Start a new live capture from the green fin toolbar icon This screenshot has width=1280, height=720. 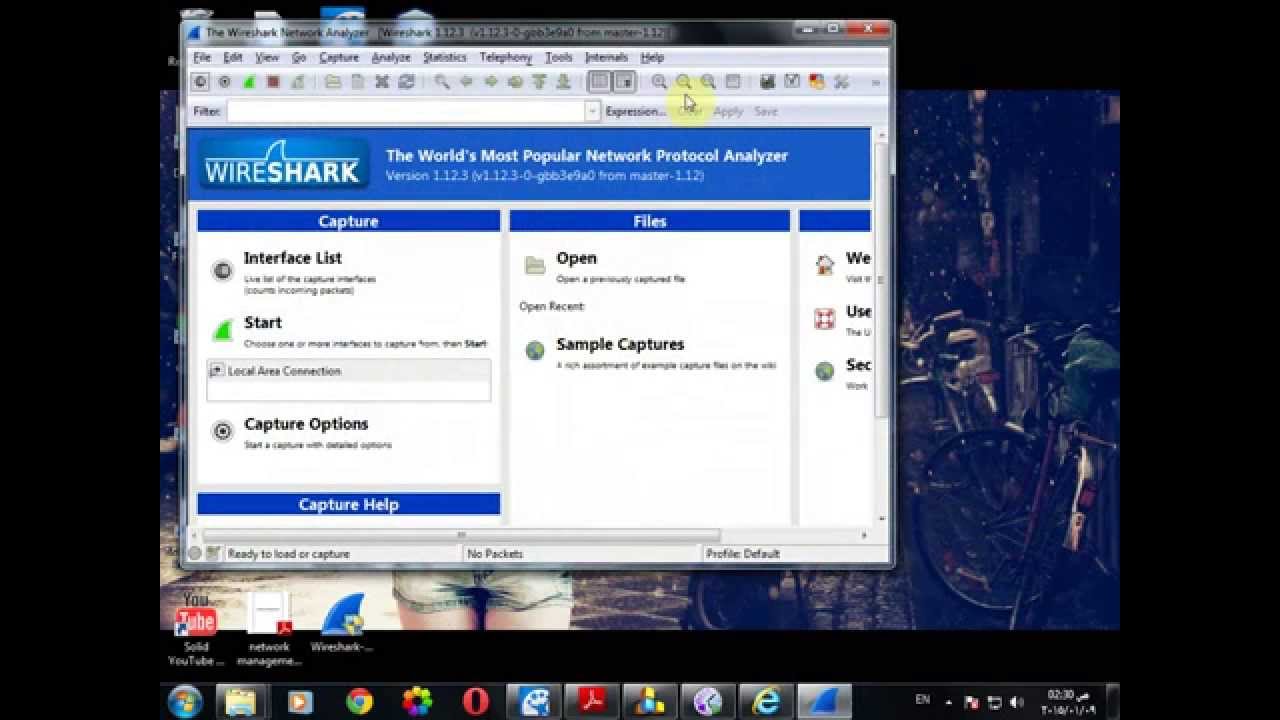click(248, 82)
